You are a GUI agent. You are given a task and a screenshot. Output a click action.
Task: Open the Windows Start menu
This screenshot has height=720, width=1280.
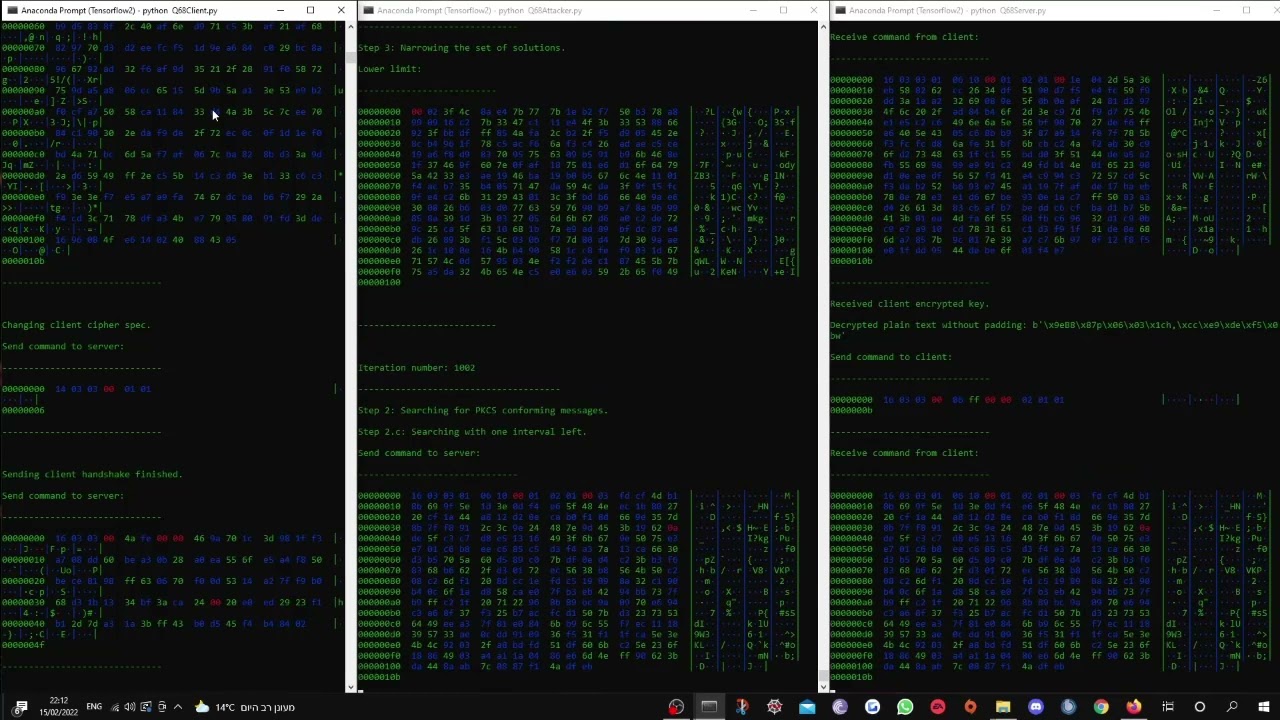[x=1264, y=707]
